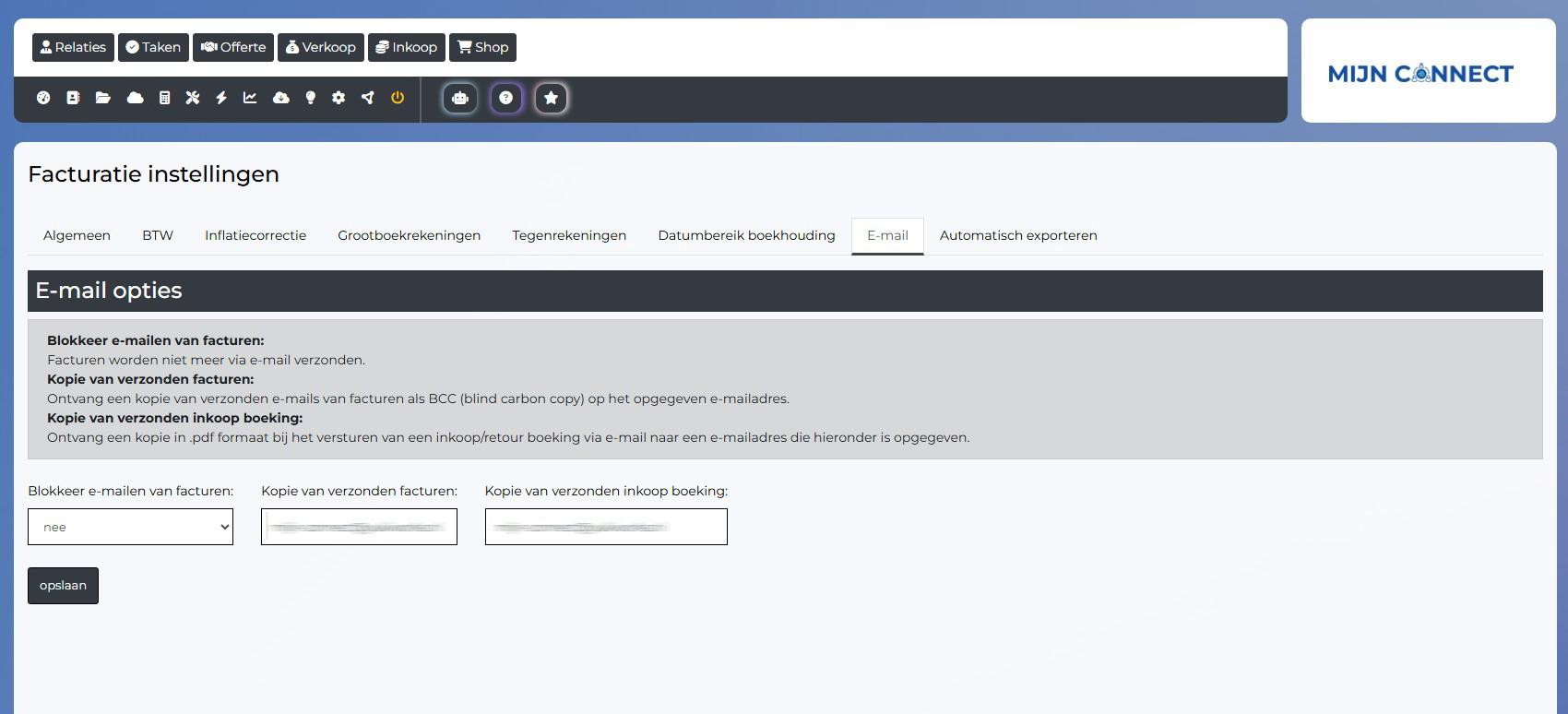The height and width of the screenshot is (714, 1568).
Task: Click the lightning bolt icon
Action: [221, 98]
